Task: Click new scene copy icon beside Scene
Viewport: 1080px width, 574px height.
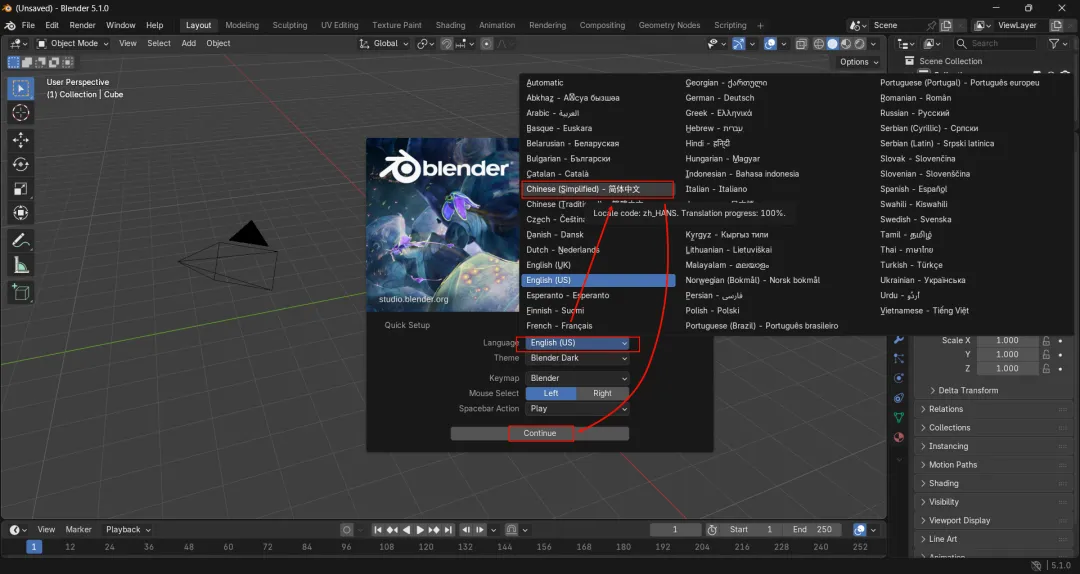Action: click(946, 25)
